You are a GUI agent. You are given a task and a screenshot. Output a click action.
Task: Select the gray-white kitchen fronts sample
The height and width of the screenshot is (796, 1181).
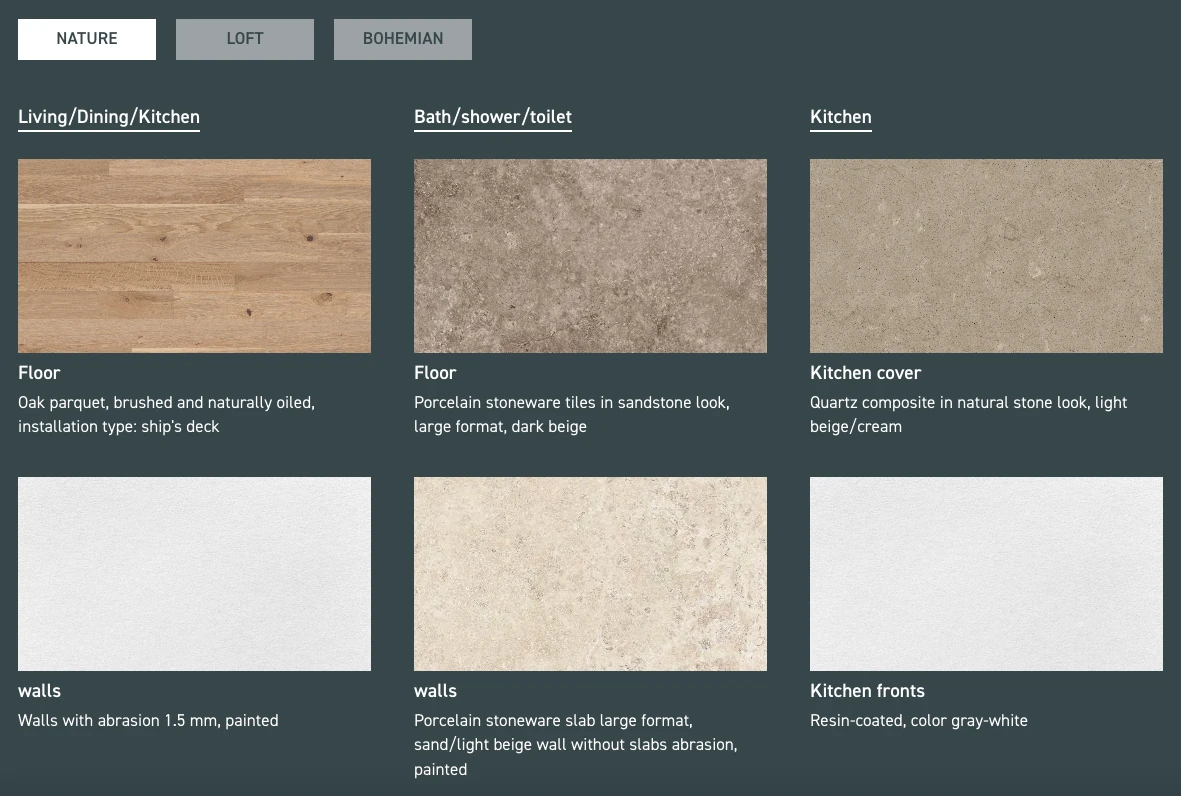coord(986,573)
